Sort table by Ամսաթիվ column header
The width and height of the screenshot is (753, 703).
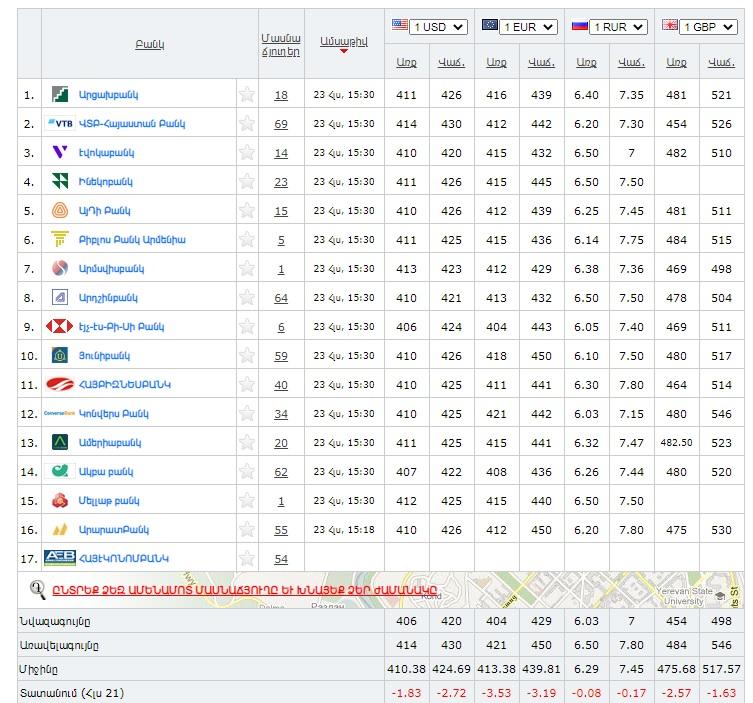pos(344,41)
